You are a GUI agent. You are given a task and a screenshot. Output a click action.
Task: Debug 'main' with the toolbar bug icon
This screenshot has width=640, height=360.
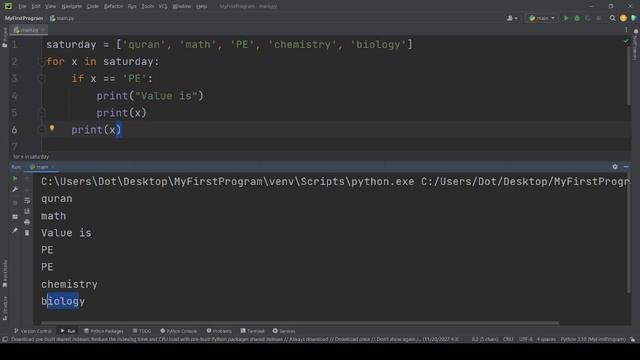(577, 18)
